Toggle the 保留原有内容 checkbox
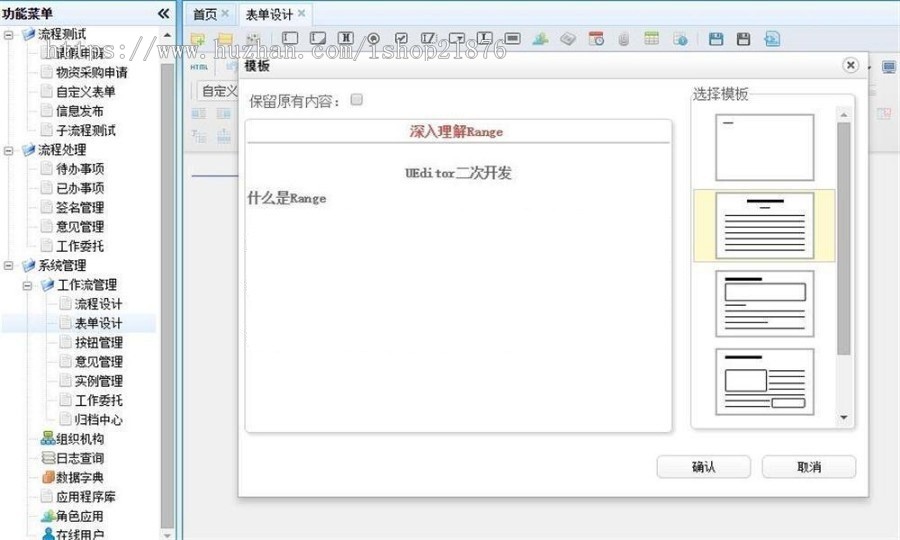The image size is (900, 540). [356, 100]
